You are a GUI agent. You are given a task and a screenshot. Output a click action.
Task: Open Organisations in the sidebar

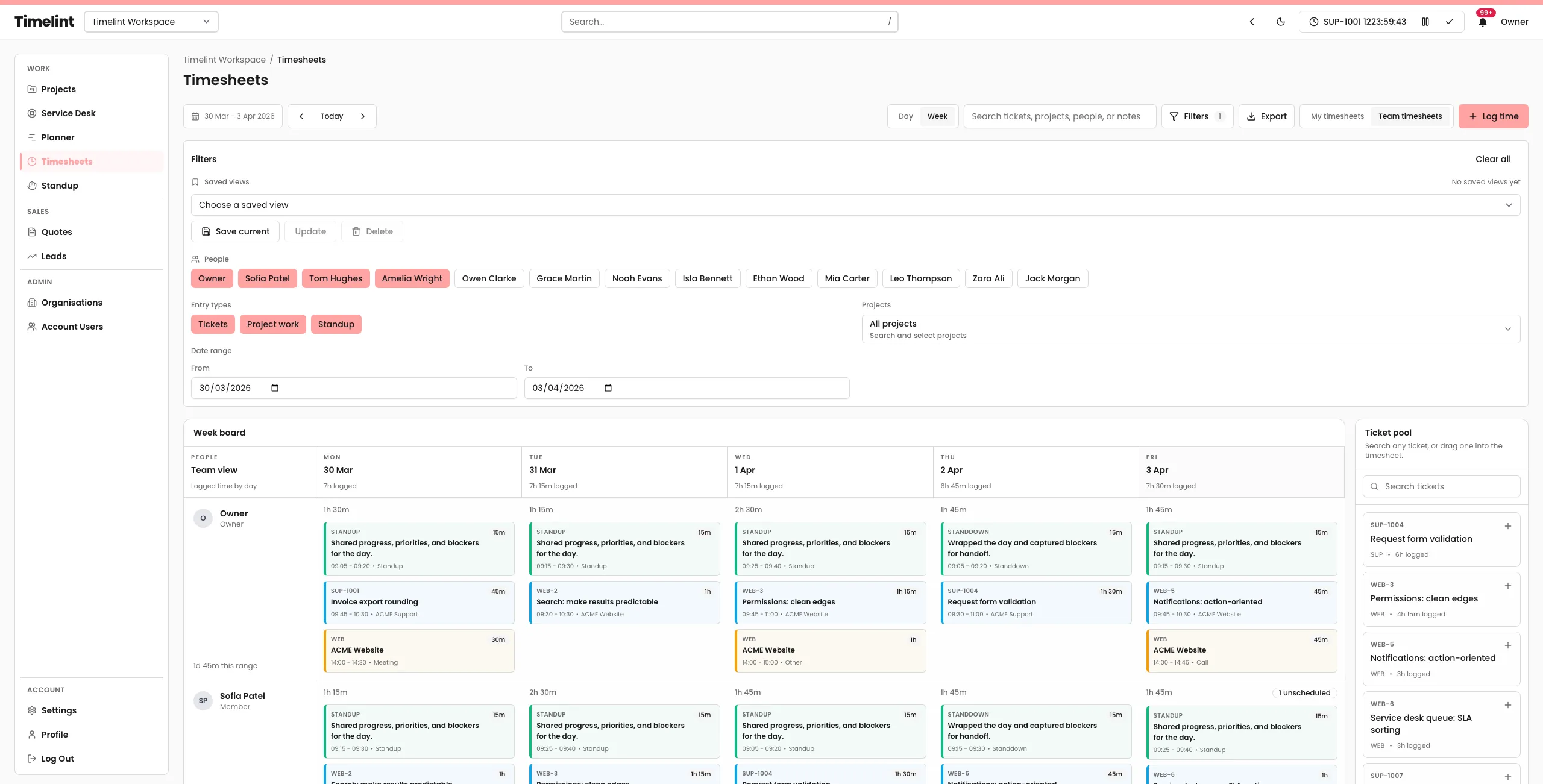point(92,303)
